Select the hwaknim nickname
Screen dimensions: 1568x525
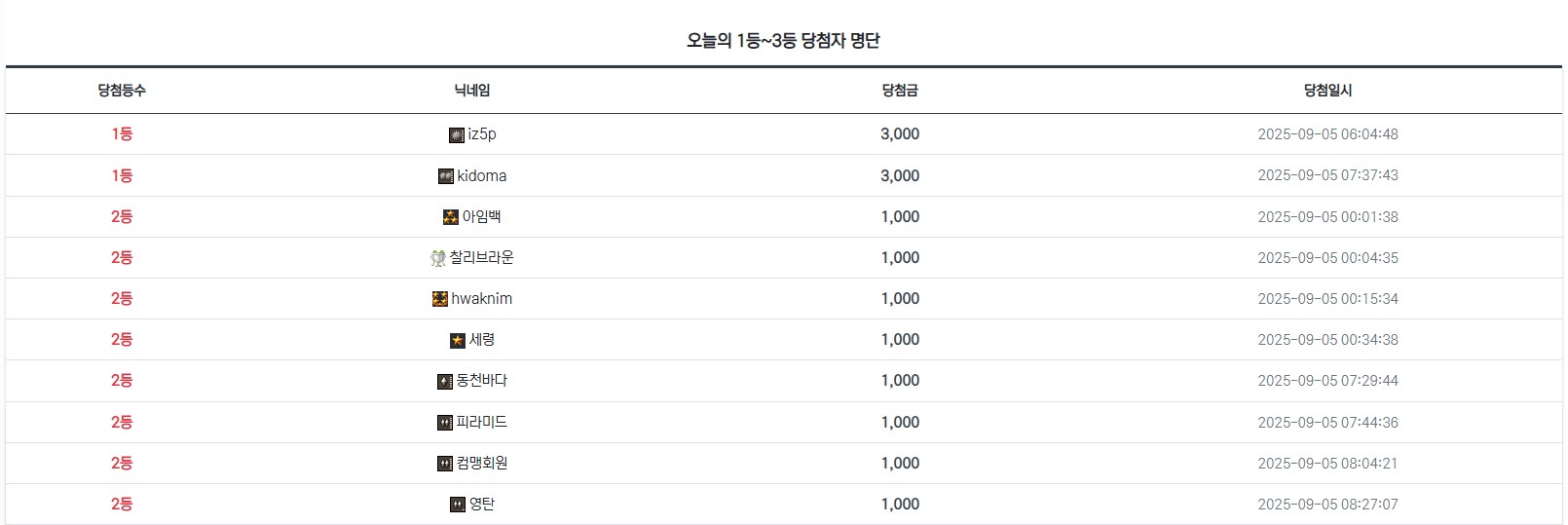pyautogui.click(x=482, y=299)
